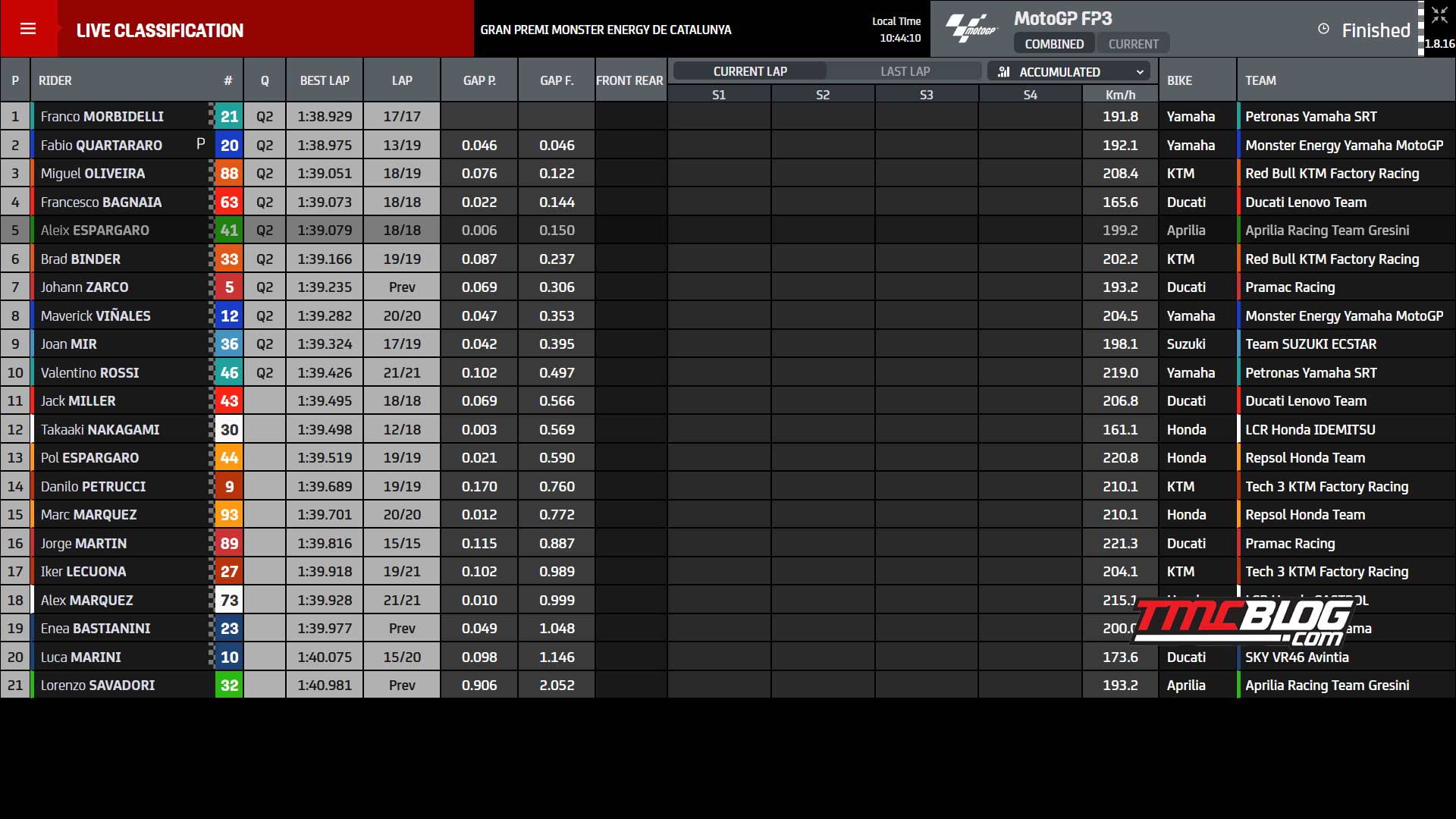Screen dimensions: 1456x819
Task: Select rider Enea BASTIANINI
Action: (96, 629)
